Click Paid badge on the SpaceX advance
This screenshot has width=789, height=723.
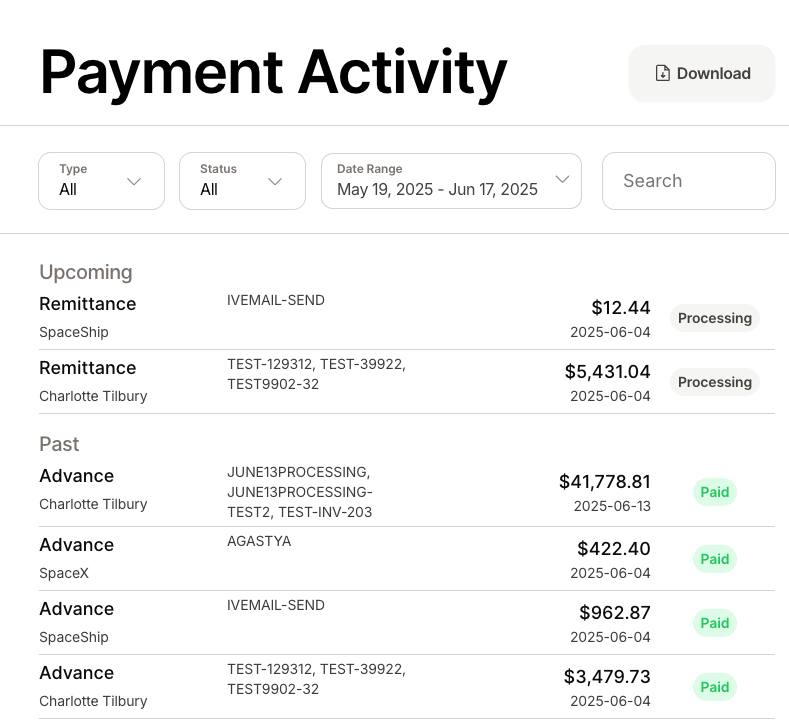715,559
